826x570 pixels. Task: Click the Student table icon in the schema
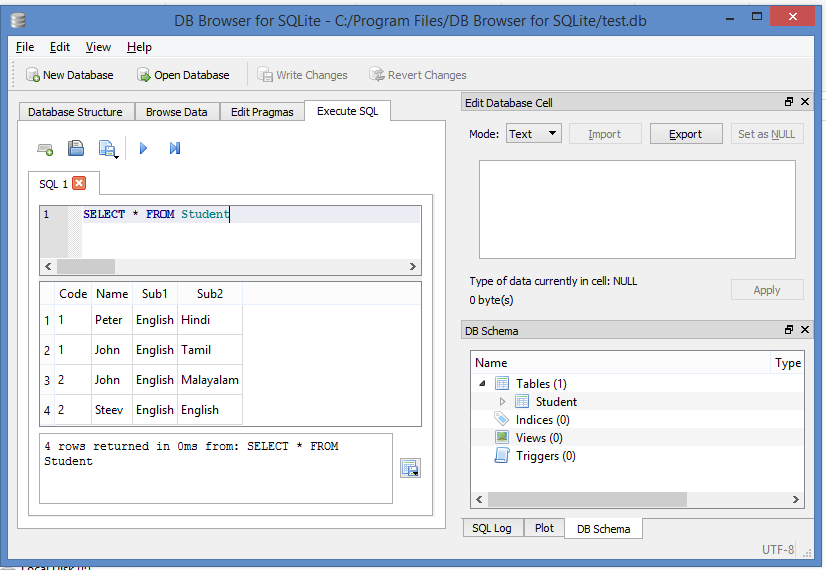[522, 401]
